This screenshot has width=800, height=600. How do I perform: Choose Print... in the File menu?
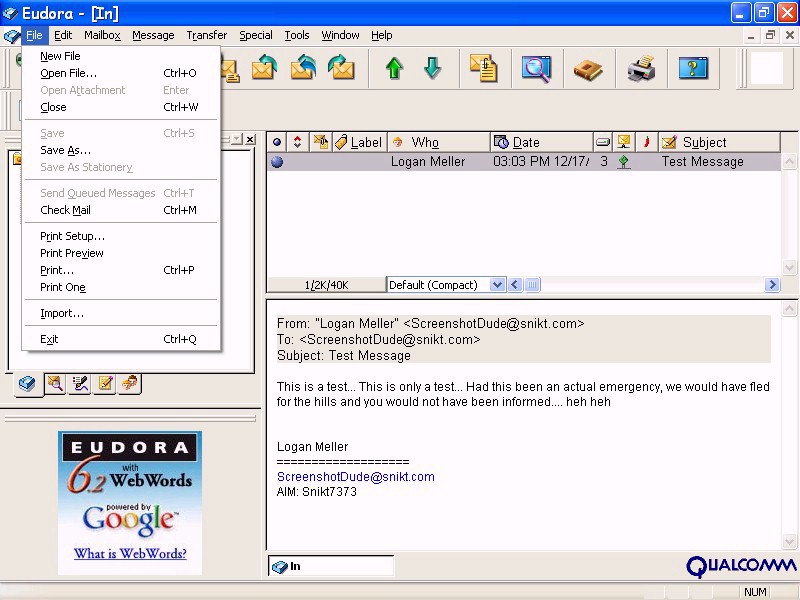121,270
